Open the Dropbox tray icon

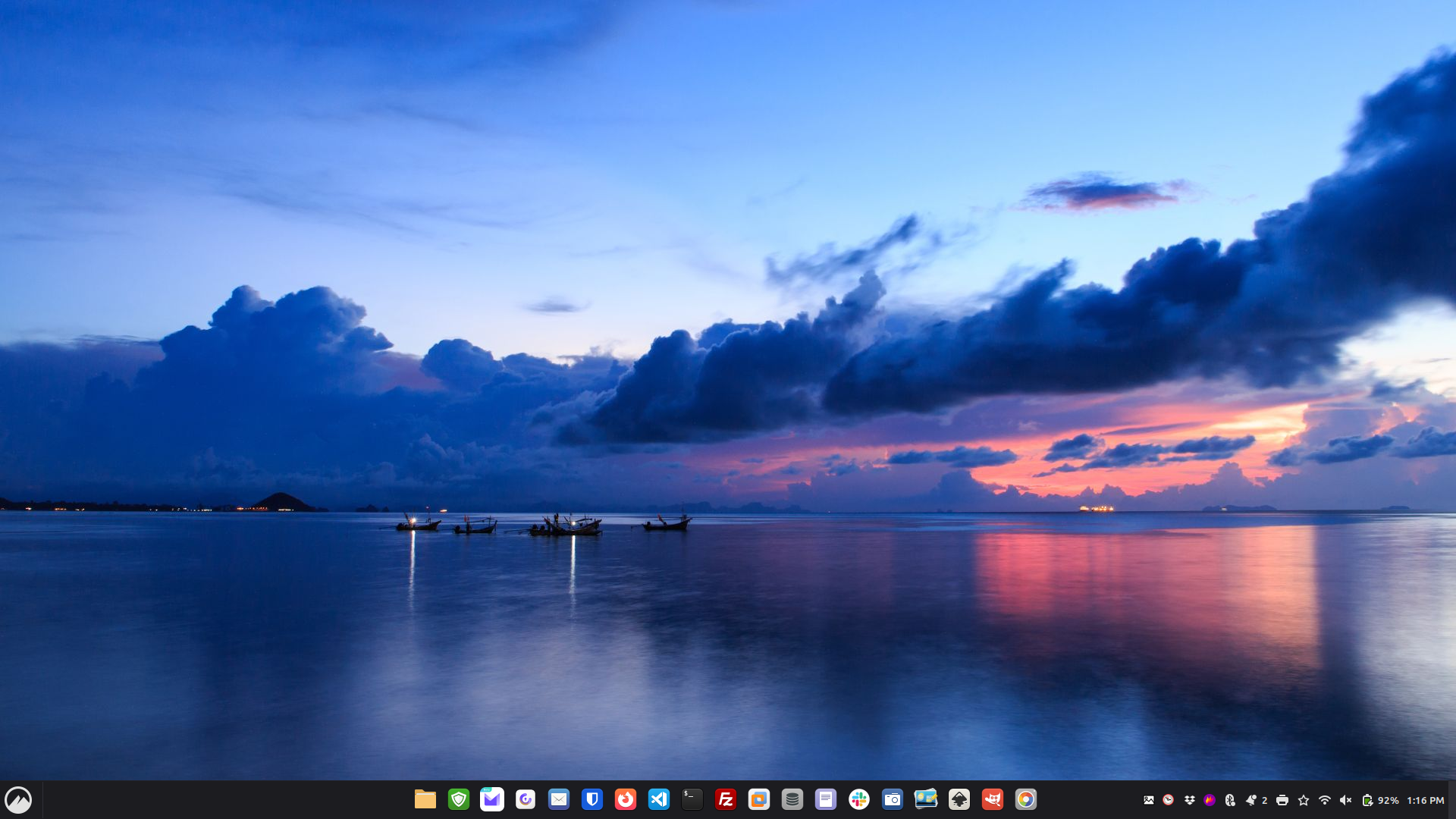click(x=1189, y=800)
